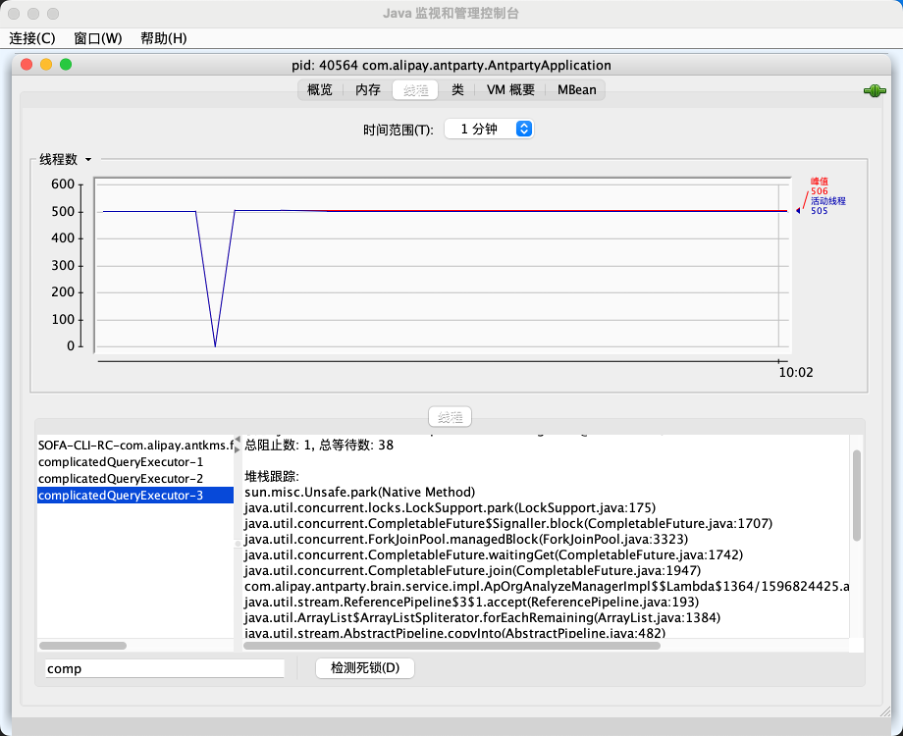
Task: Click the LockSupport.park stack trace line
Action: (450, 508)
